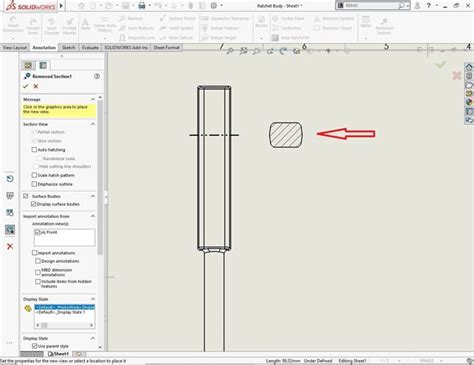
Task: Click the red cancel X under Removed Section1
Action: point(36,86)
